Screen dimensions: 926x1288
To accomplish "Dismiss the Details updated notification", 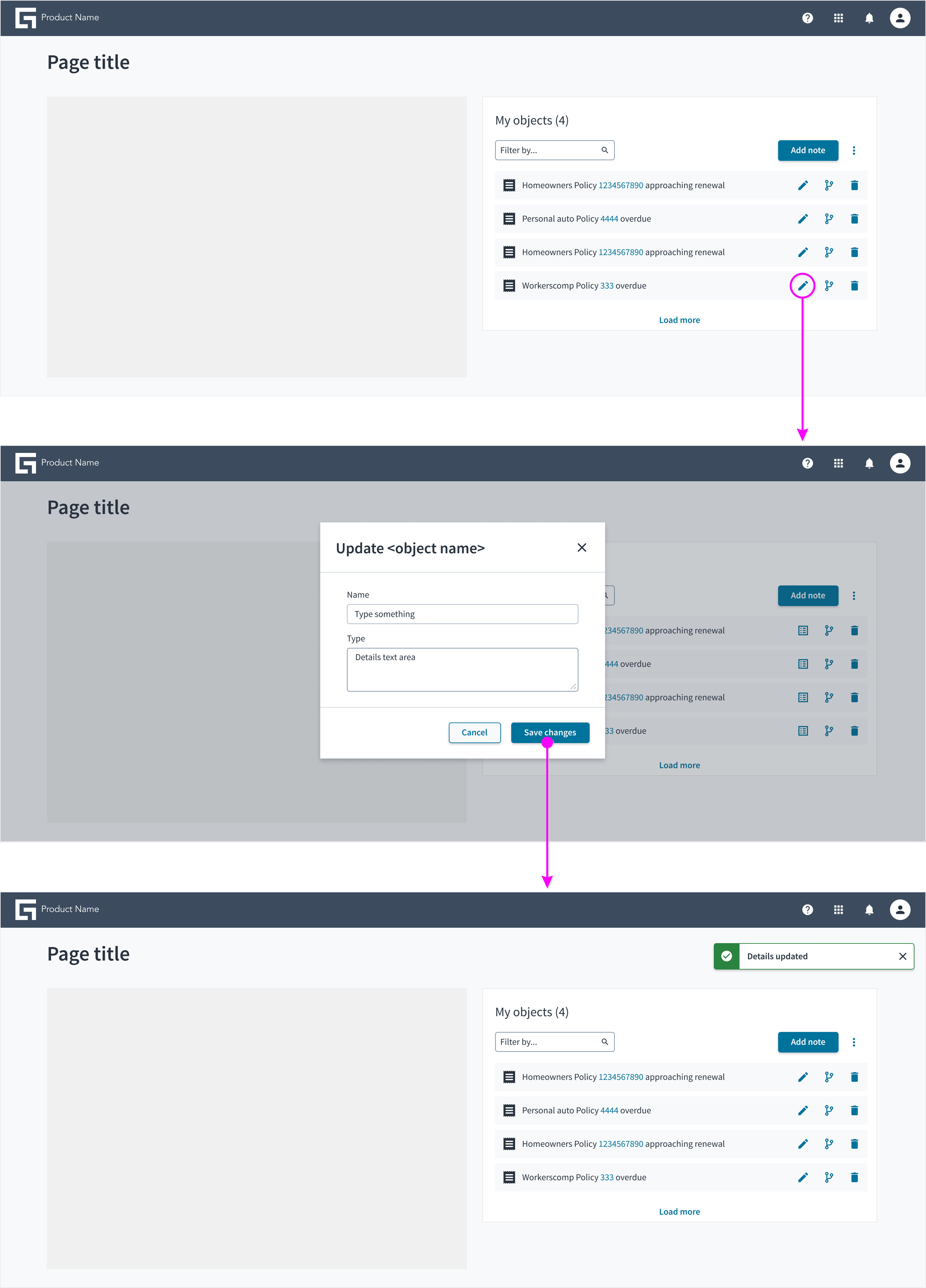I will [902, 956].
